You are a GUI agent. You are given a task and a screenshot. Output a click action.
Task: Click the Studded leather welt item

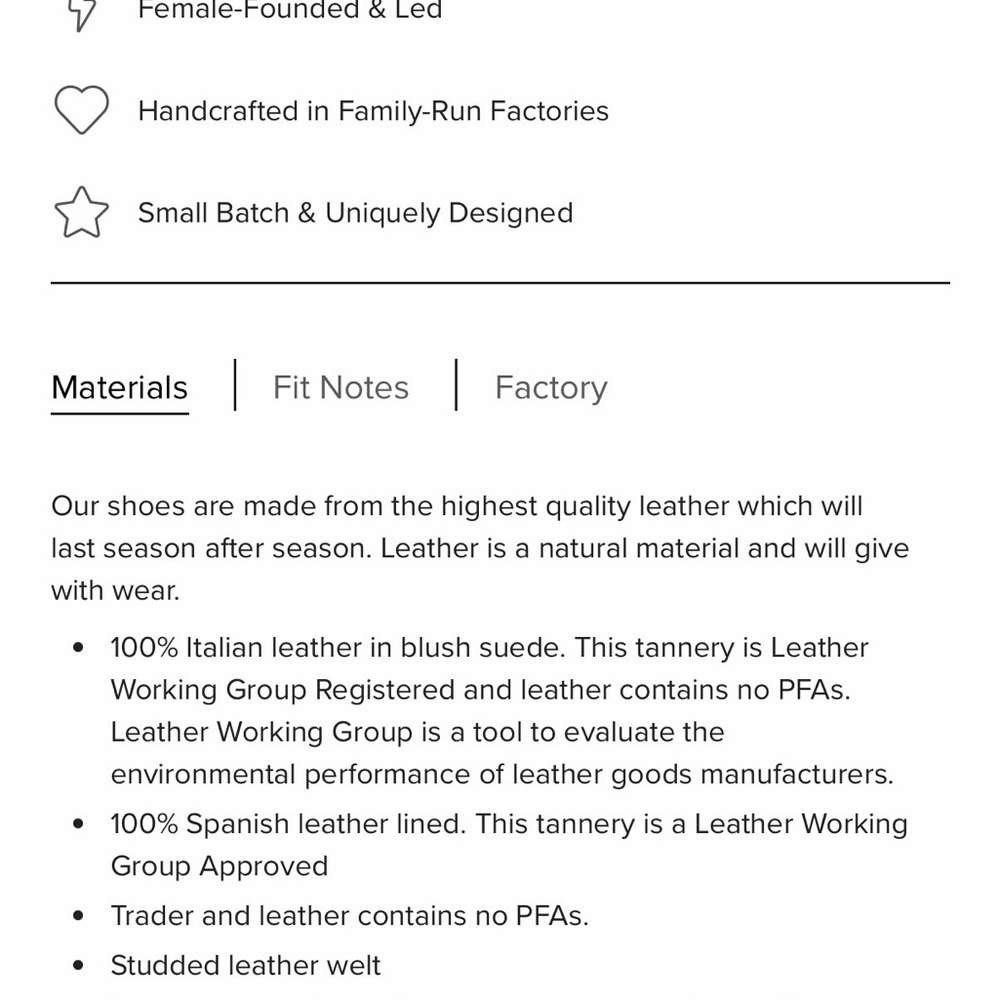246,966
